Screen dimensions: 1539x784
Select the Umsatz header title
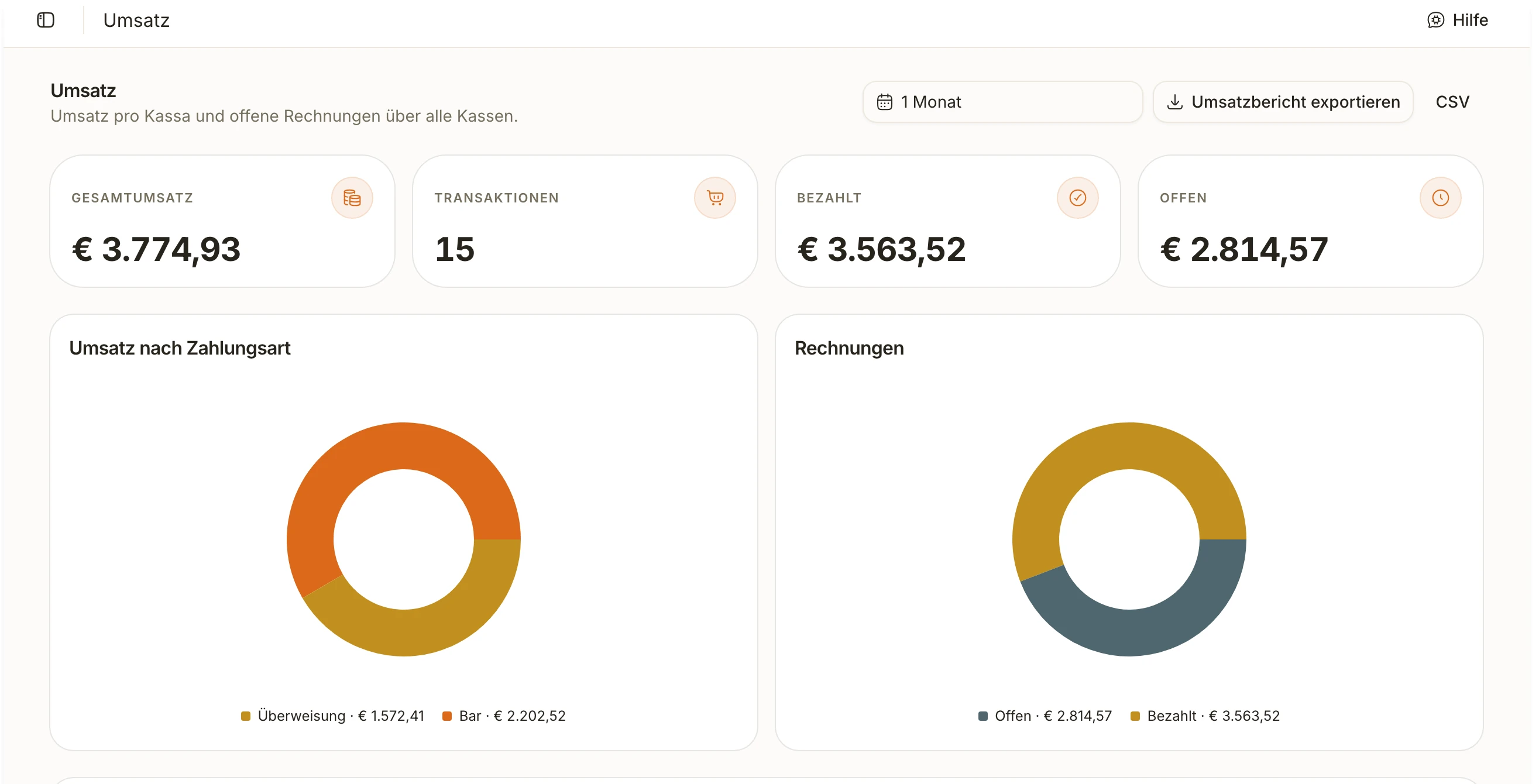click(136, 20)
